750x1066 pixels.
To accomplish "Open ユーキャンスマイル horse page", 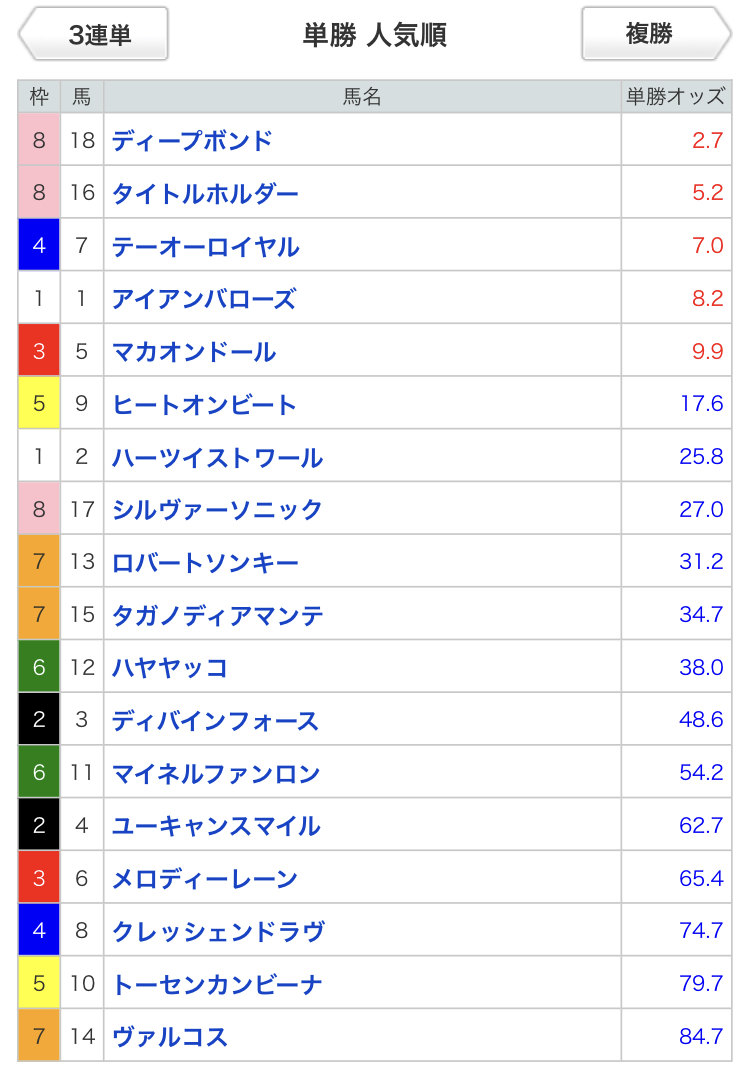I will click(x=216, y=826).
